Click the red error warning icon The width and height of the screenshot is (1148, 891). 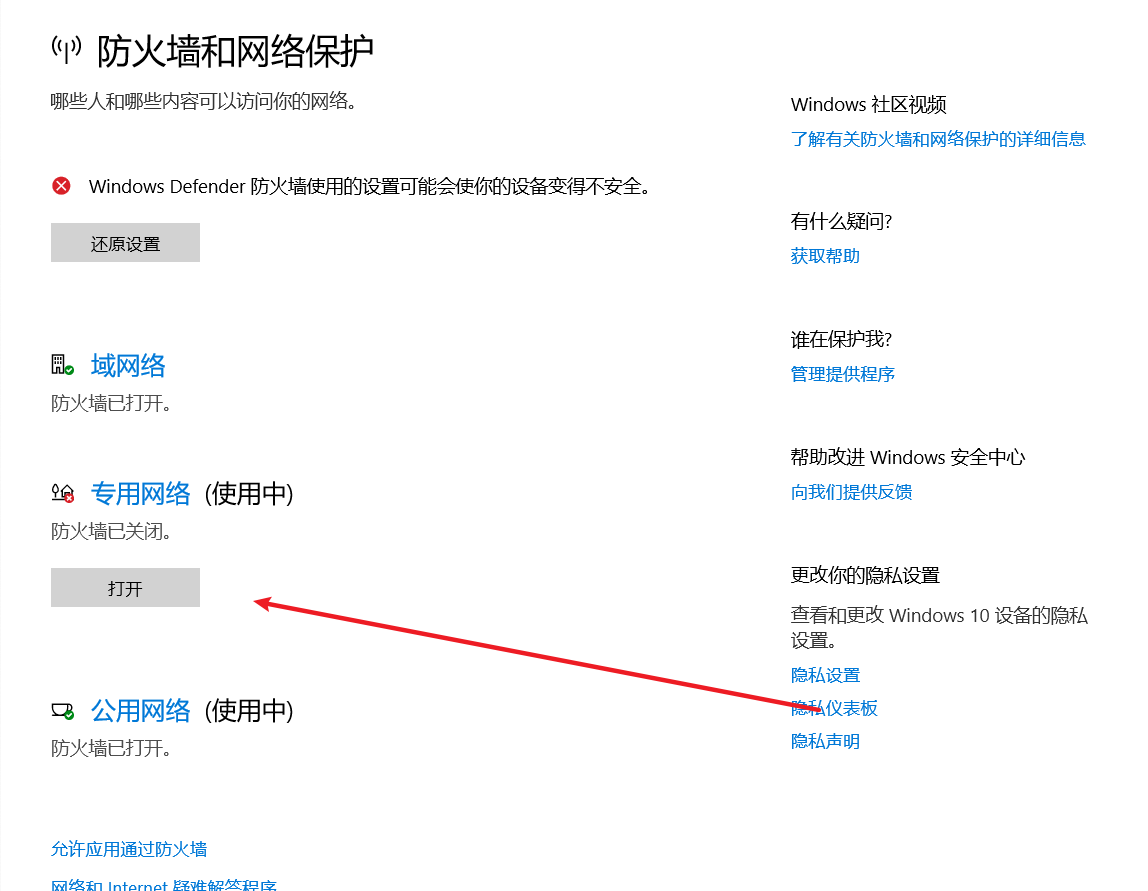[62, 186]
